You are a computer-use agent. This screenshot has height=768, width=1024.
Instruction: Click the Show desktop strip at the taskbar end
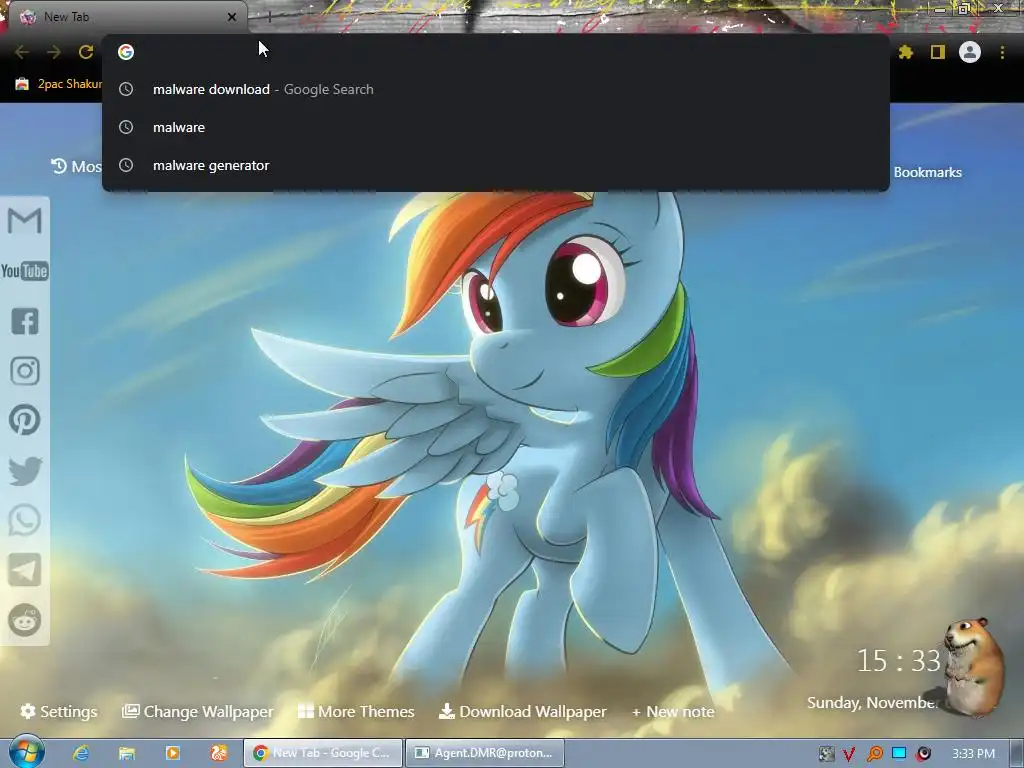(1017, 753)
